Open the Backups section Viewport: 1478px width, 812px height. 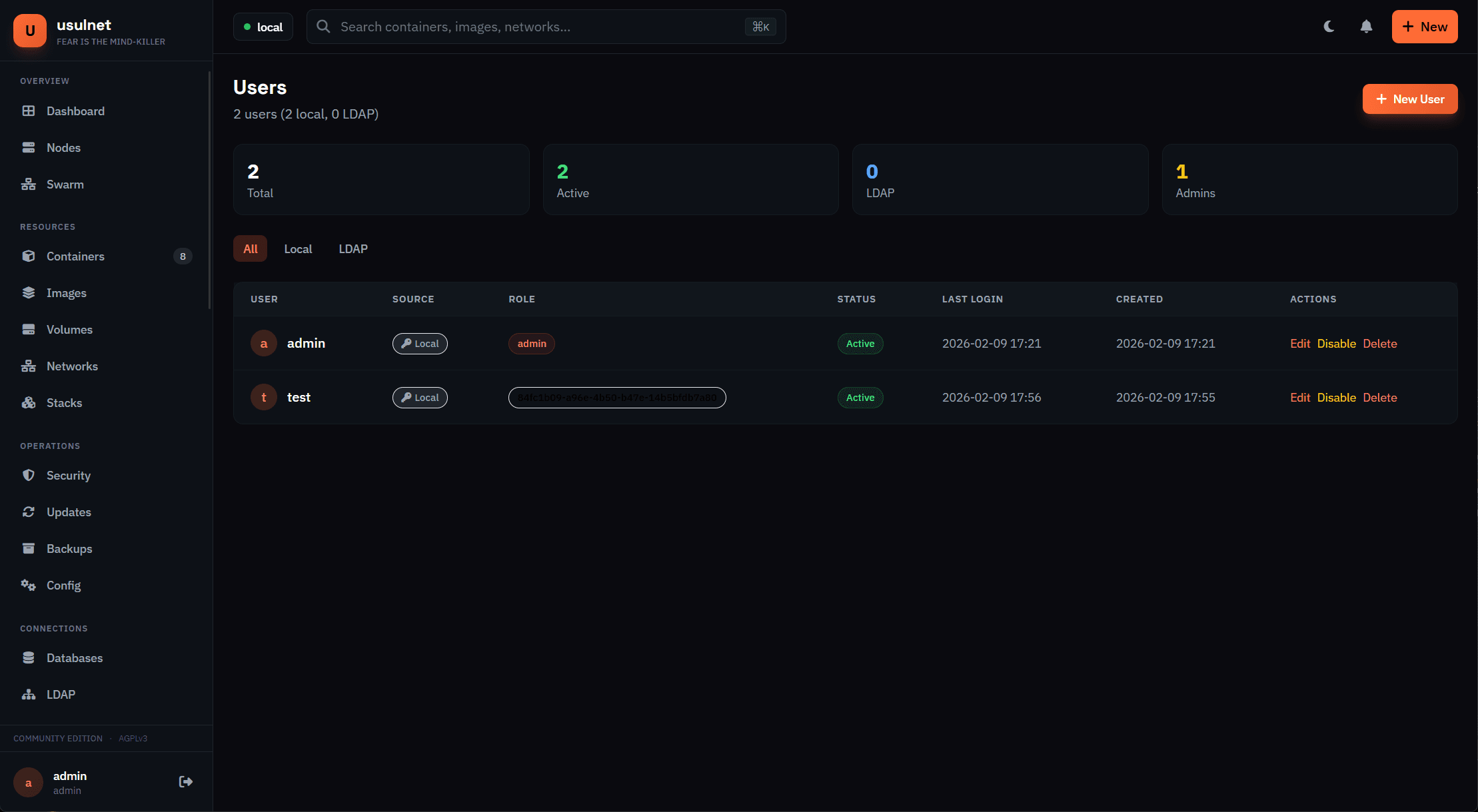click(x=69, y=548)
